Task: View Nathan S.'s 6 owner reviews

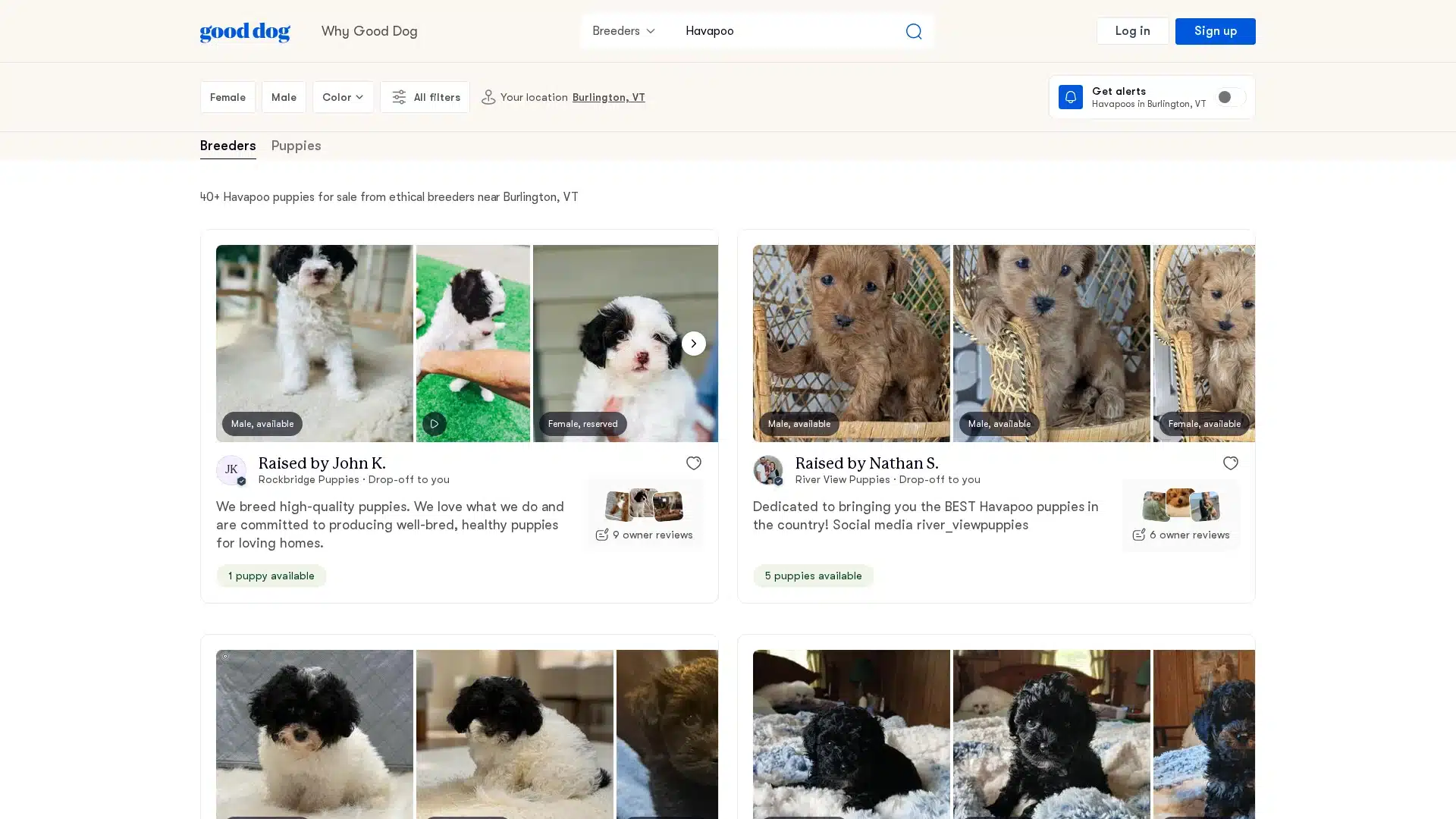Action: point(1181,515)
